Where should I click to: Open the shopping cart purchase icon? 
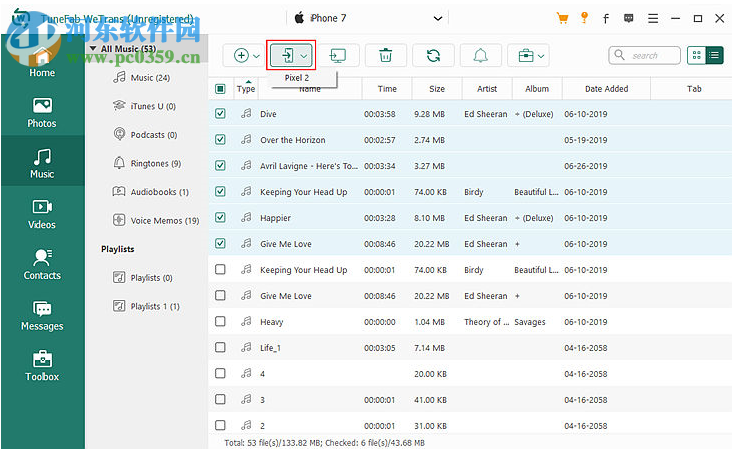pyautogui.click(x=563, y=18)
